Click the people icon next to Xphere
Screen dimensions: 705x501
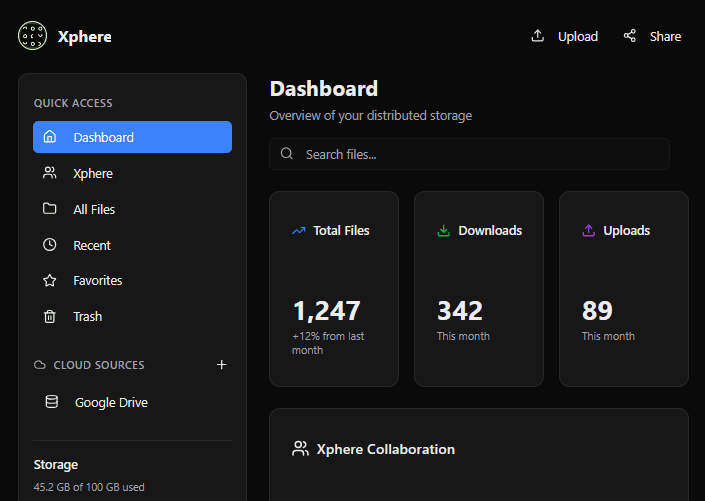[49, 173]
